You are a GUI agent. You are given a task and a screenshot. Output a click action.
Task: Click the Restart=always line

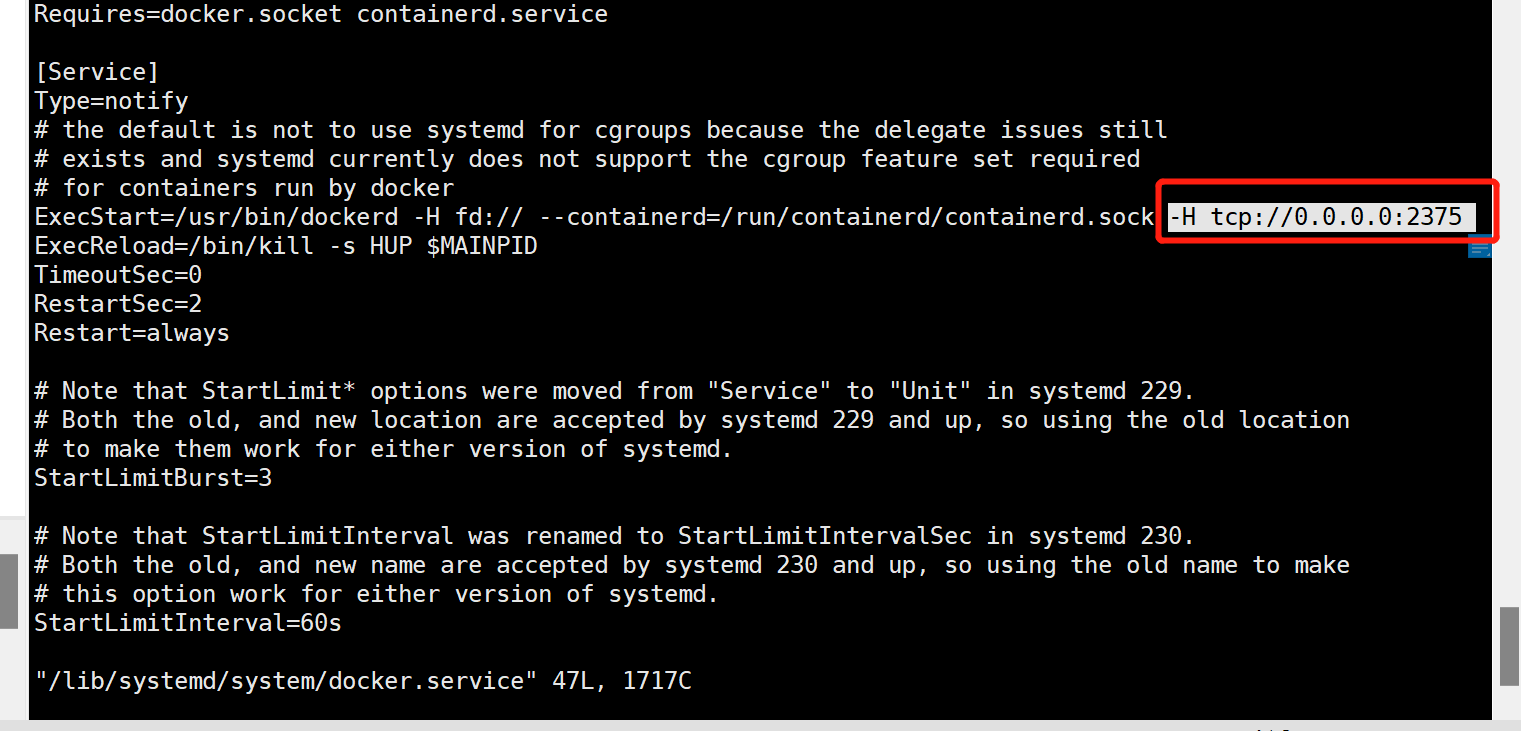132,332
